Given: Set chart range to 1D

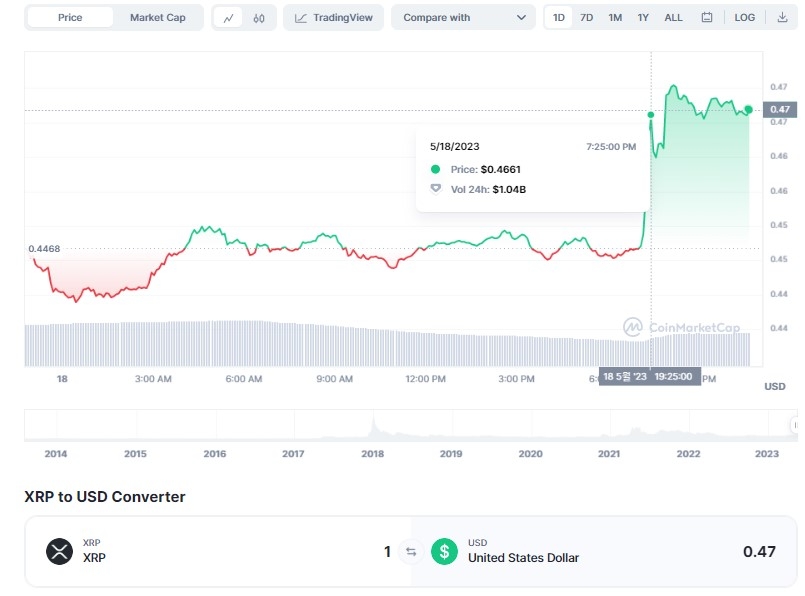Looking at the screenshot, I should 559,17.
